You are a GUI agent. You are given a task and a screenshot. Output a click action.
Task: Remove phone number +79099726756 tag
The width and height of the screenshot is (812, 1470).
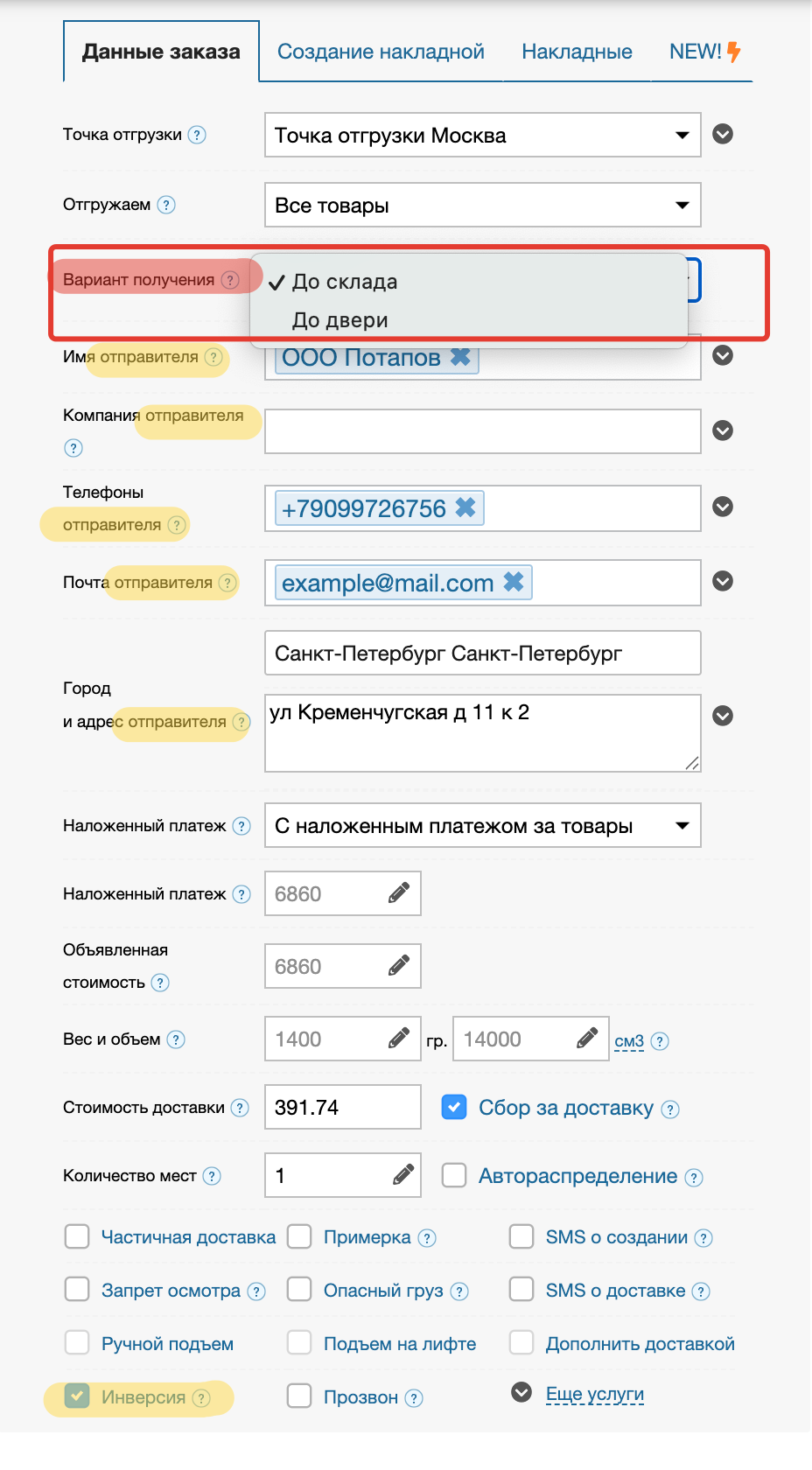coord(465,507)
